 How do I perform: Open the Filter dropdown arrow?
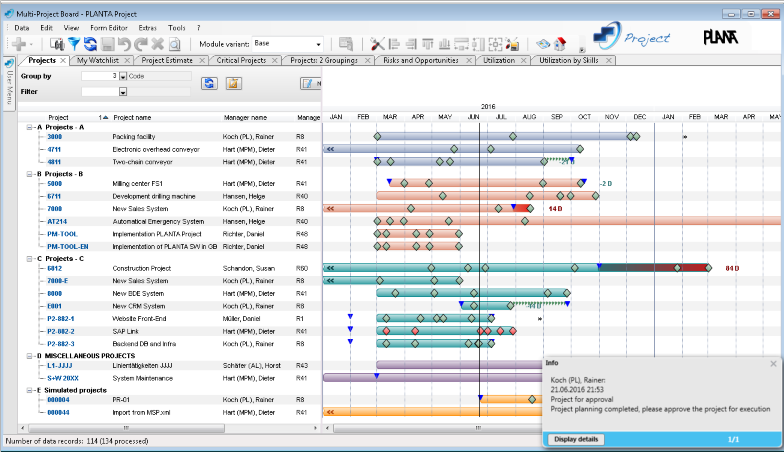(123, 92)
